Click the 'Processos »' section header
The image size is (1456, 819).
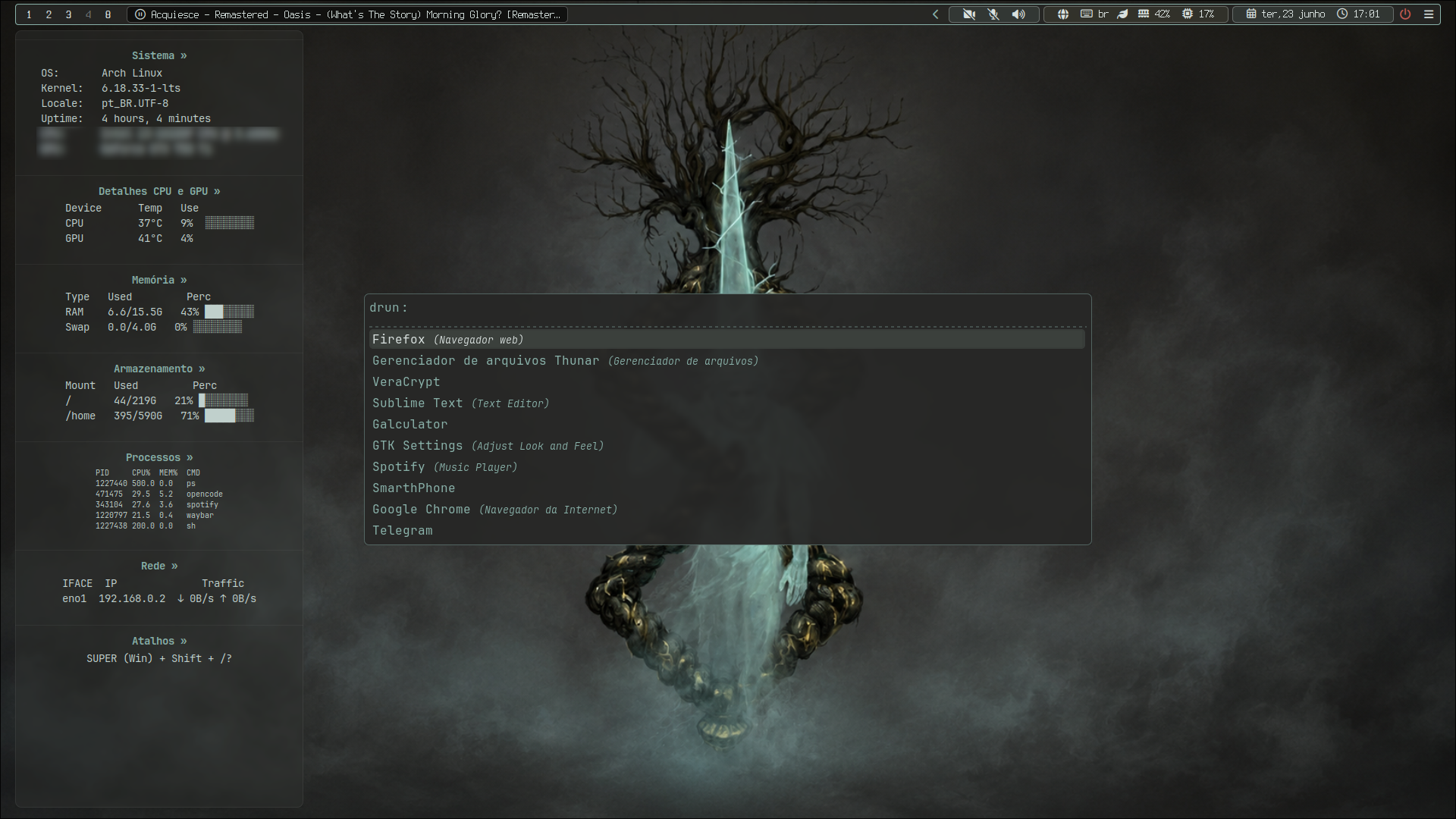click(x=159, y=457)
